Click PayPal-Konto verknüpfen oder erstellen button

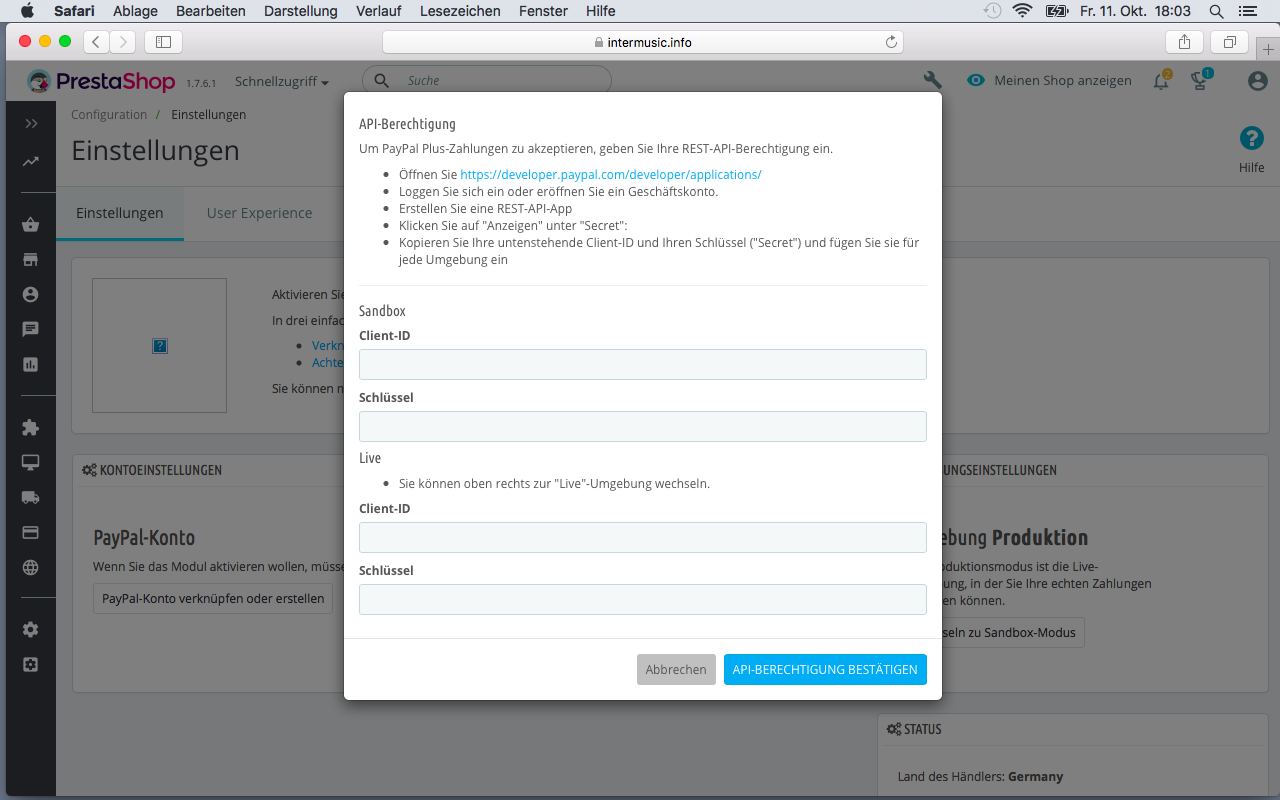213,599
